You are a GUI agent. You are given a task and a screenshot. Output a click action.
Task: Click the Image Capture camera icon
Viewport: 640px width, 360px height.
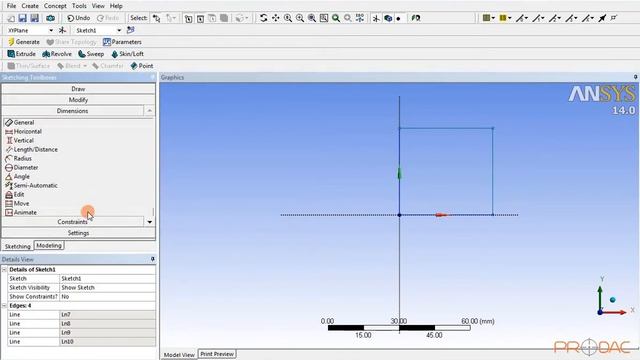coord(51,18)
